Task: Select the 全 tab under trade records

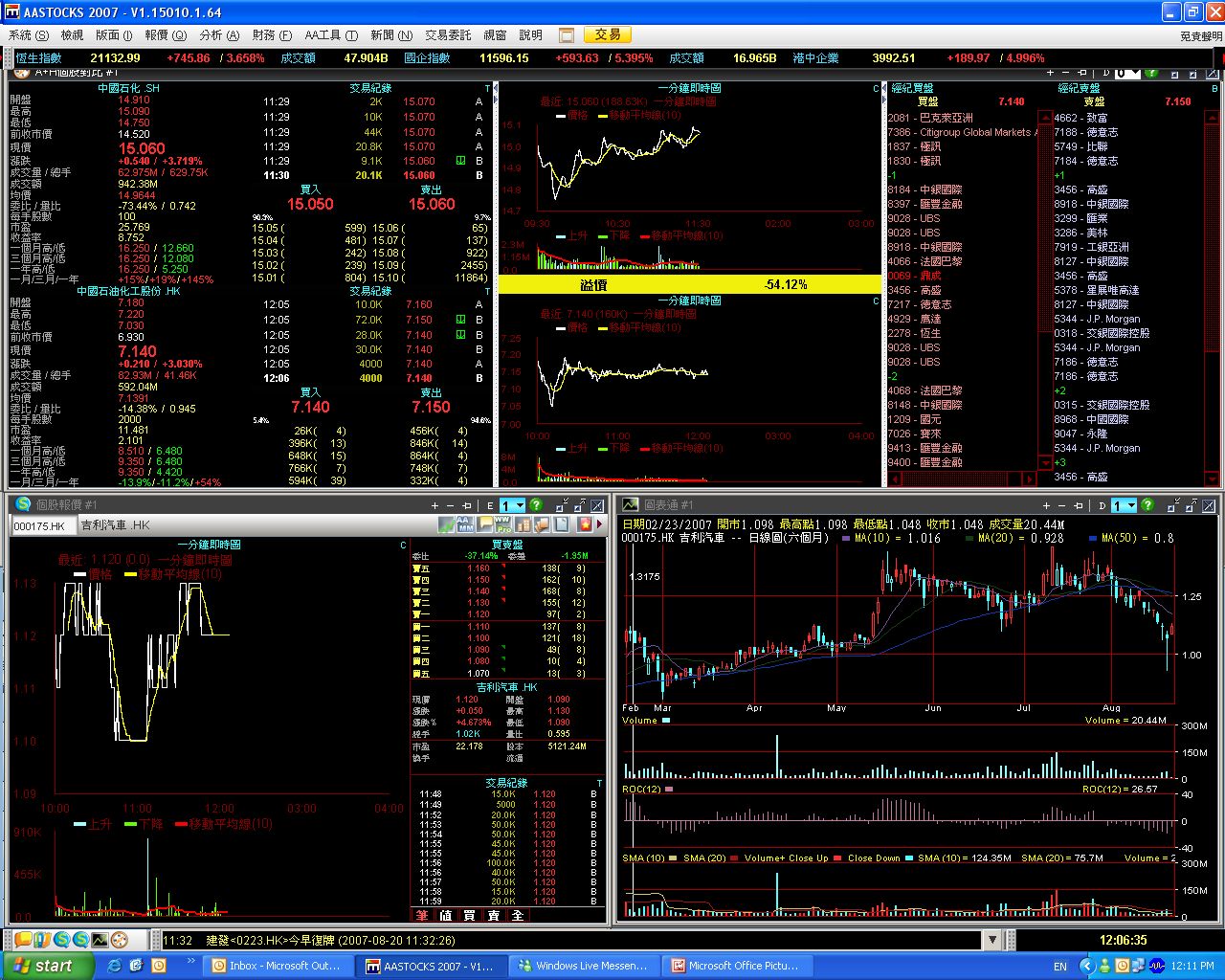Action: point(517,915)
